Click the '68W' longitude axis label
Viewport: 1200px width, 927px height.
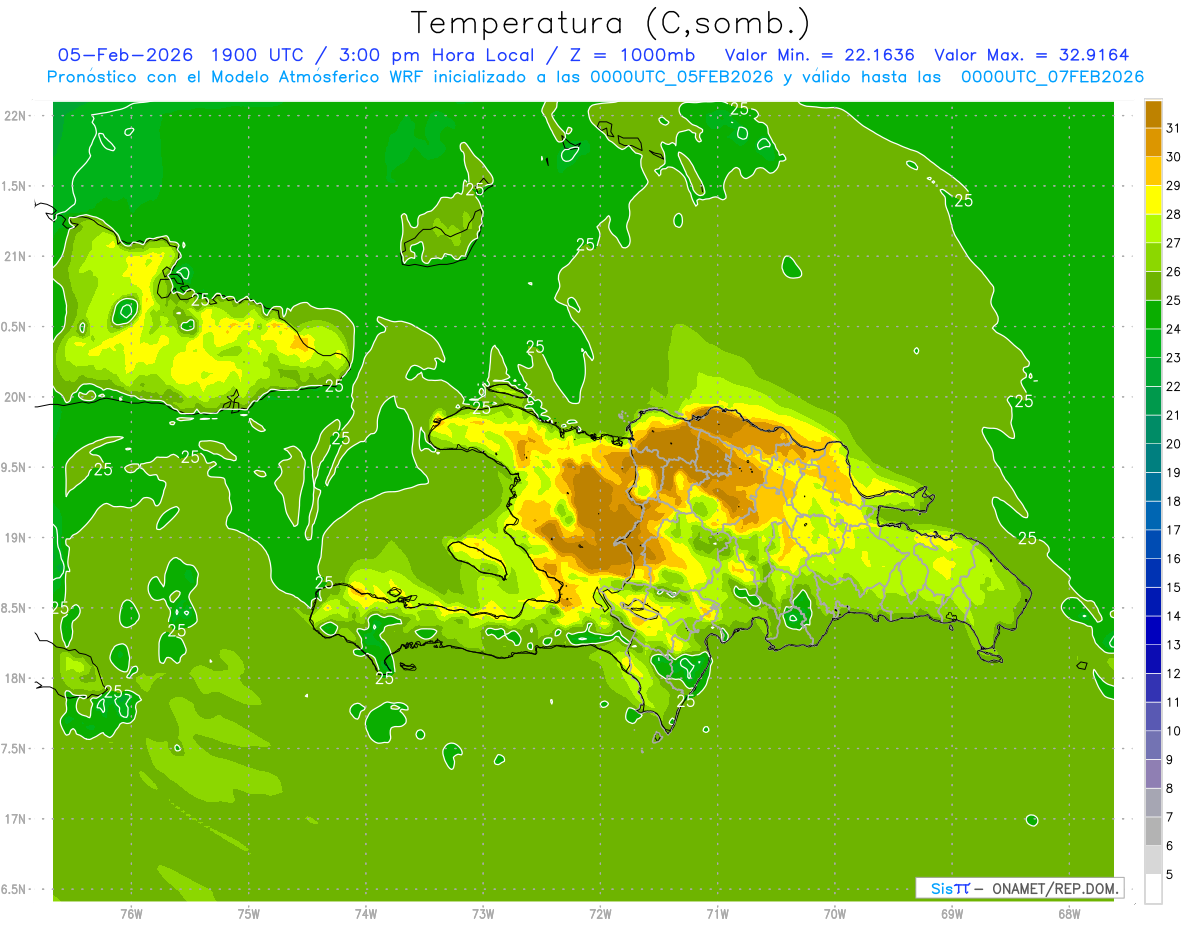[x=1069, y=914]
